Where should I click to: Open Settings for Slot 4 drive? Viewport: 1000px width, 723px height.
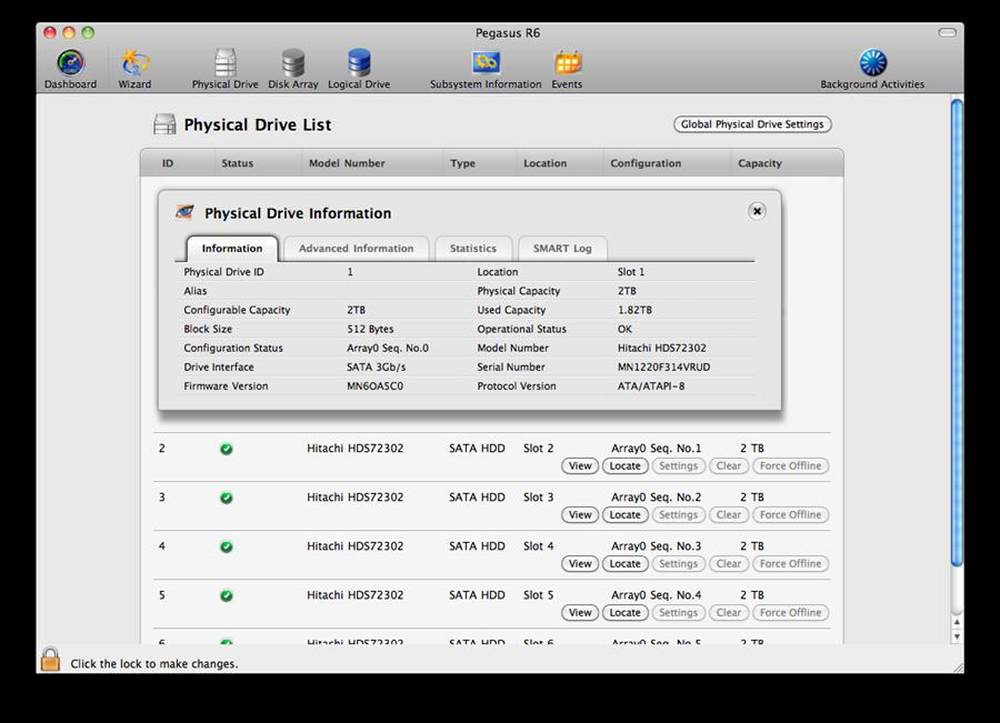(x=679, y=564)
